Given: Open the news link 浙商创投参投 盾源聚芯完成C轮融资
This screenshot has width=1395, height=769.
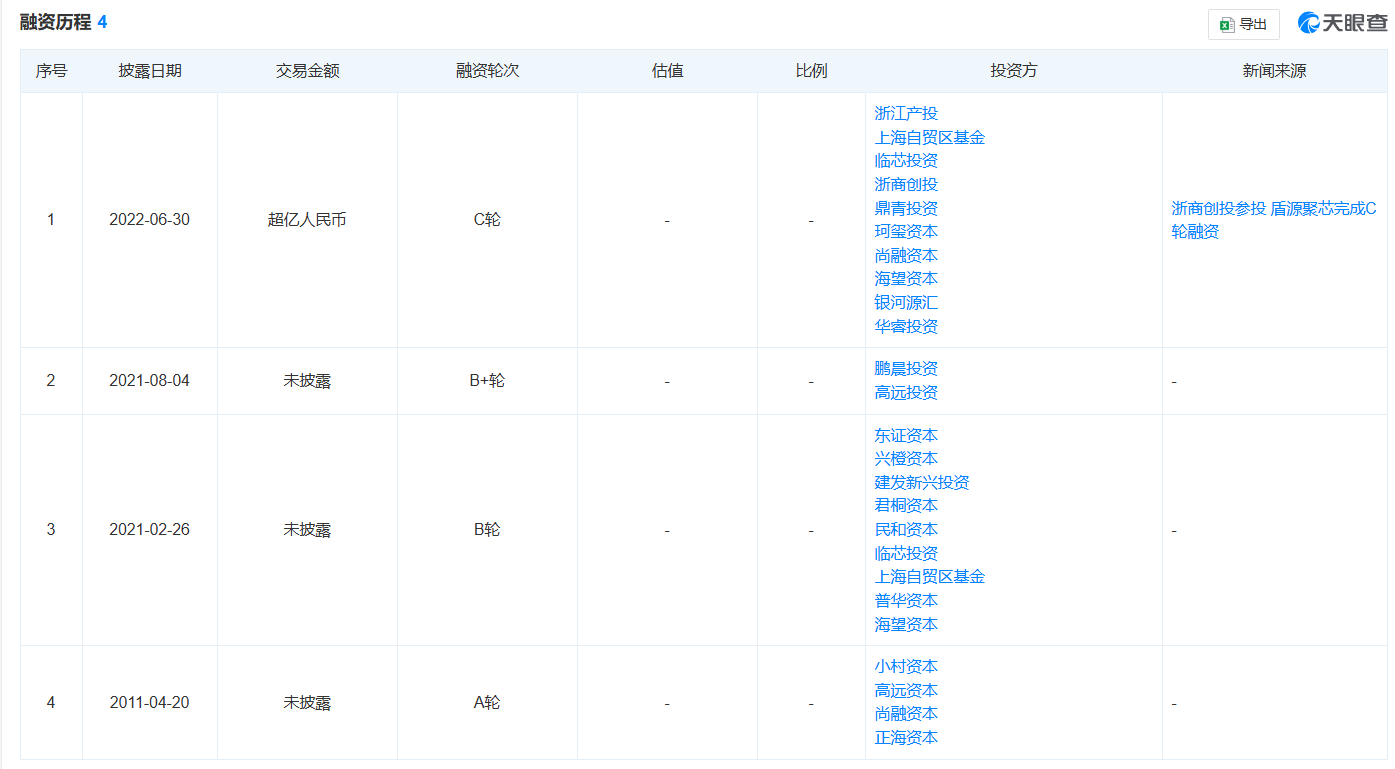Looking at the screenshot, I should (x=1274, y=220).
